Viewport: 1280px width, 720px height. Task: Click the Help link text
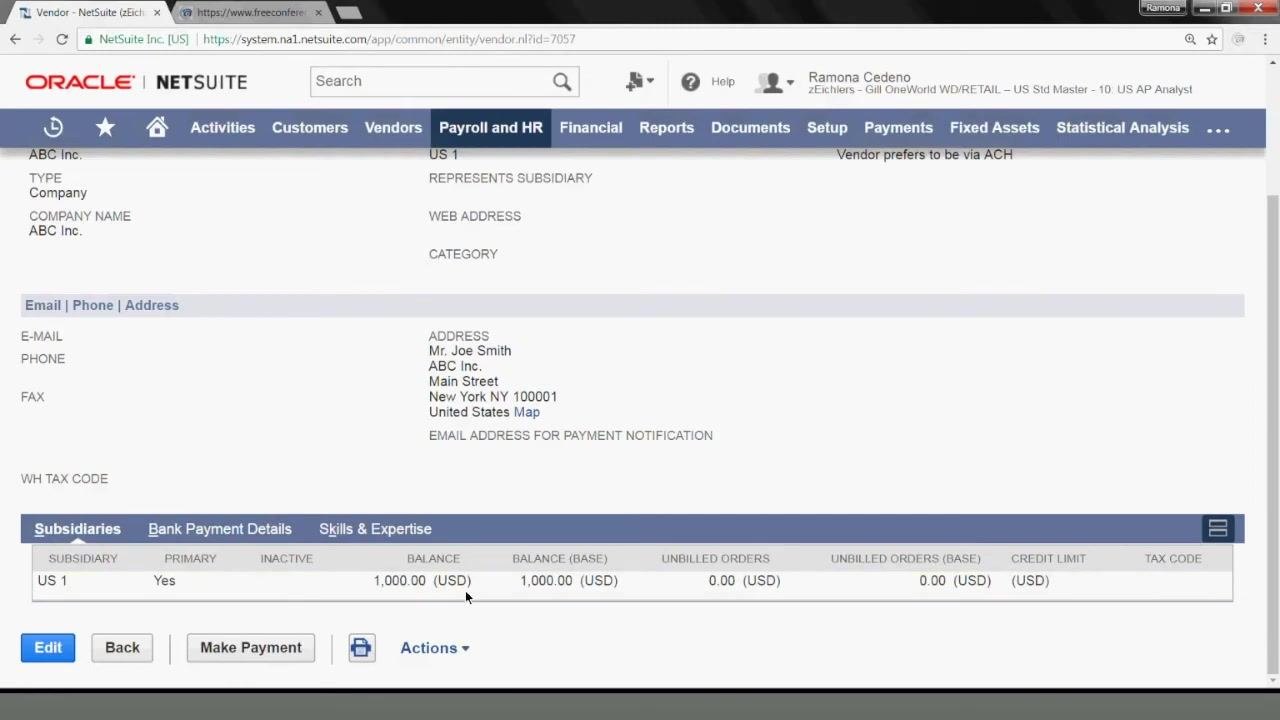click(x=723, y=82)
